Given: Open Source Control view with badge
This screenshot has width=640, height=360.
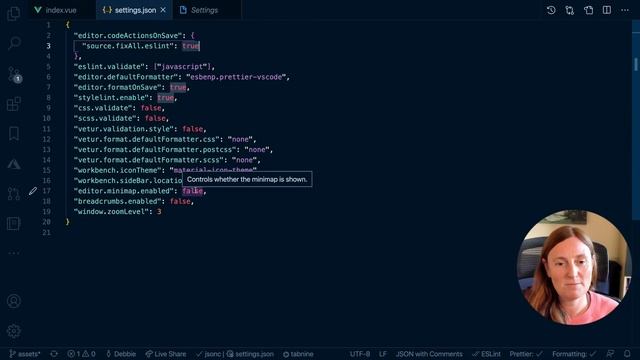Looking at the screenshot, I should click(14, 74).
